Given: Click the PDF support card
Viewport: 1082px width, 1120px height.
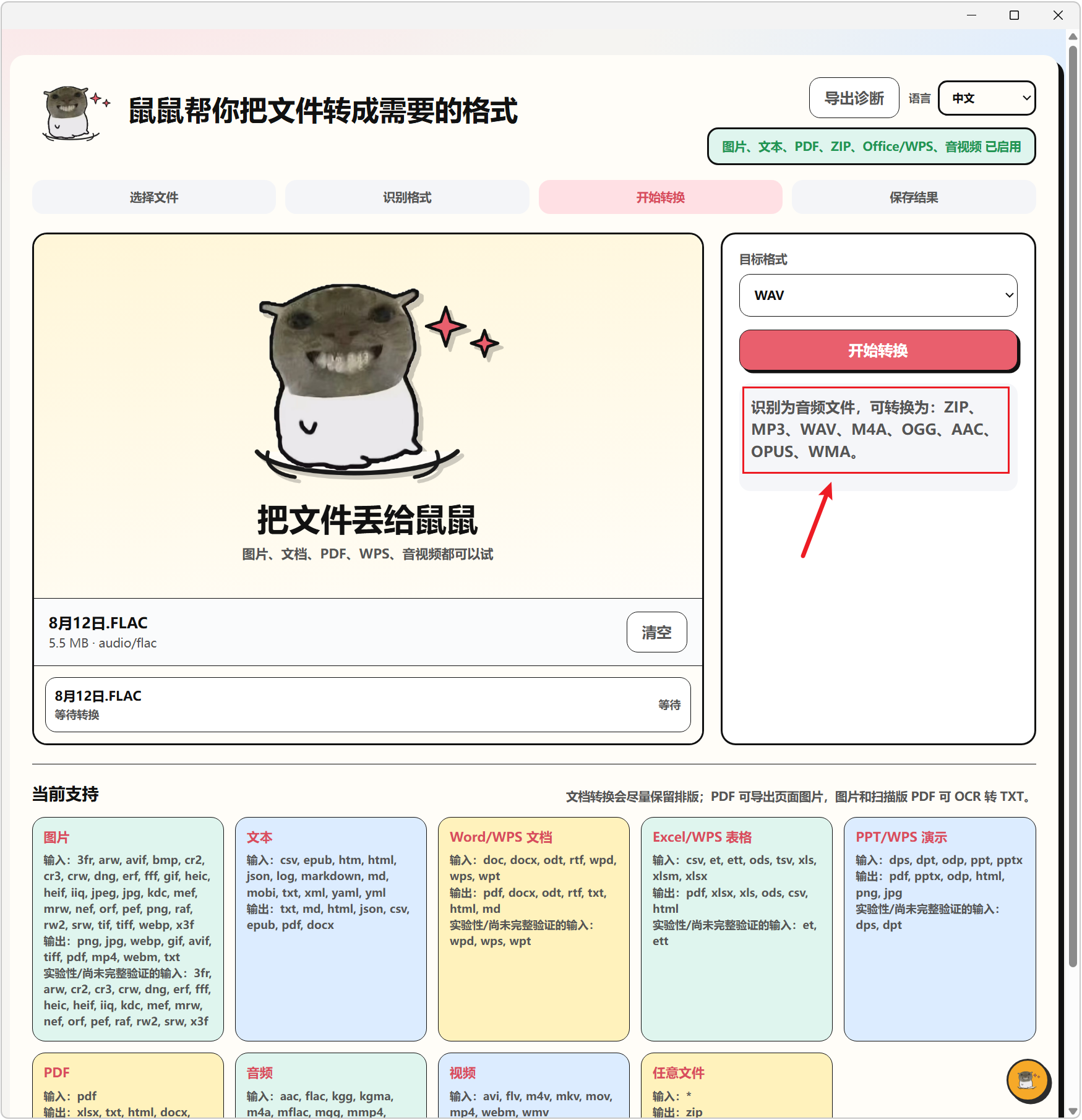Looking at the screenshot, I should click(x=128, y=1086).
